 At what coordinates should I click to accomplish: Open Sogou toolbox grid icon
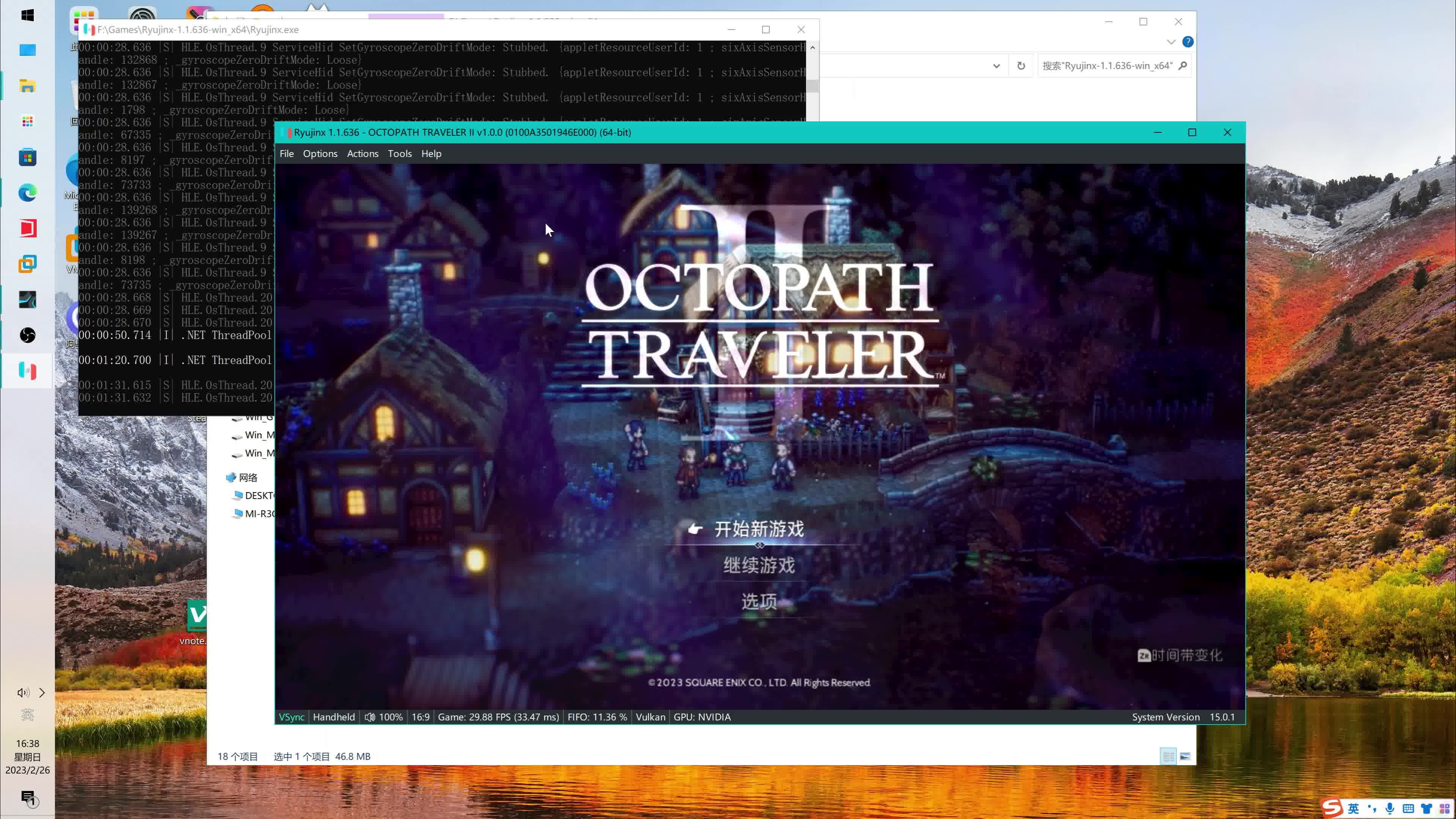pyautogui.click(x=1445, y=809)
